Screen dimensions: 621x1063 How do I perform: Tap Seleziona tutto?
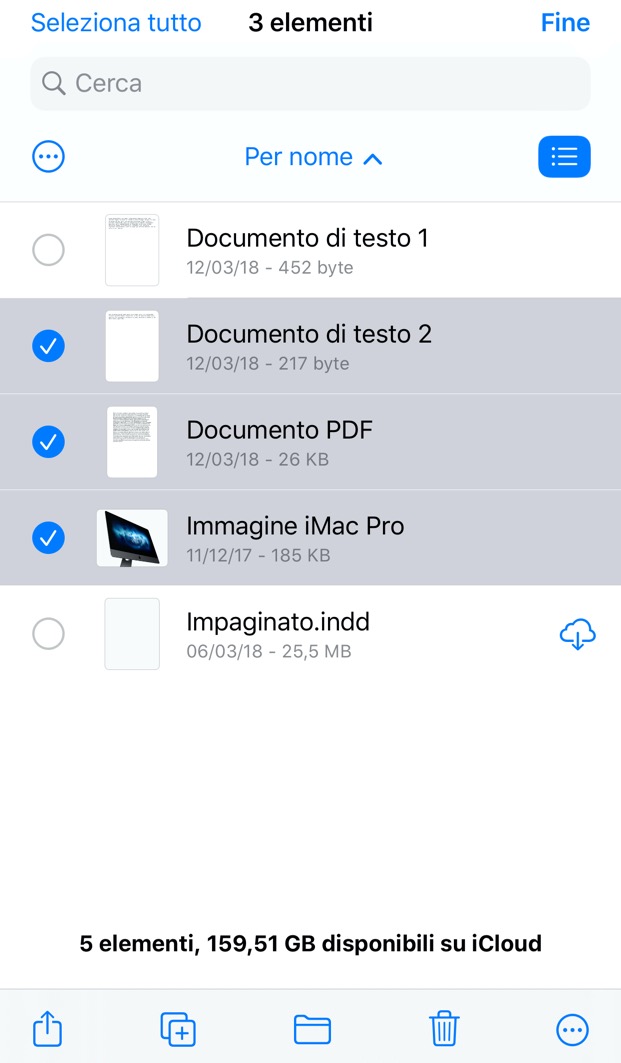click(116, 23)
